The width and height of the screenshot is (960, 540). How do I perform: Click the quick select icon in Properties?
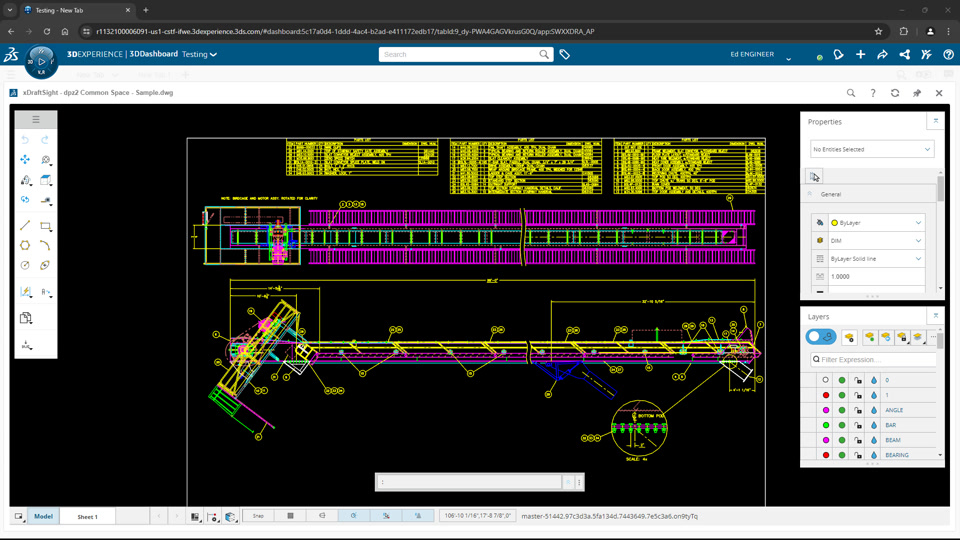[814, 176]
